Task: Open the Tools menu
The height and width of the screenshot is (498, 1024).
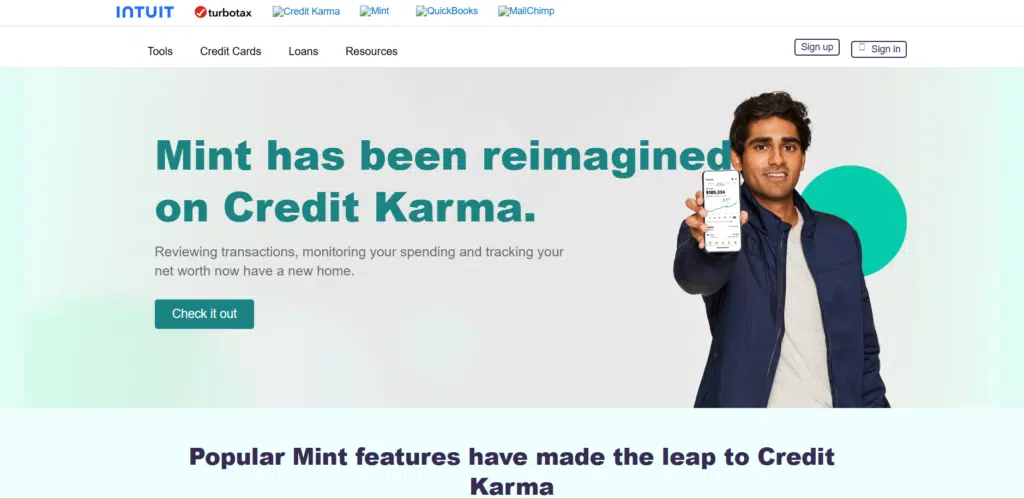Action: click(160, 51)
